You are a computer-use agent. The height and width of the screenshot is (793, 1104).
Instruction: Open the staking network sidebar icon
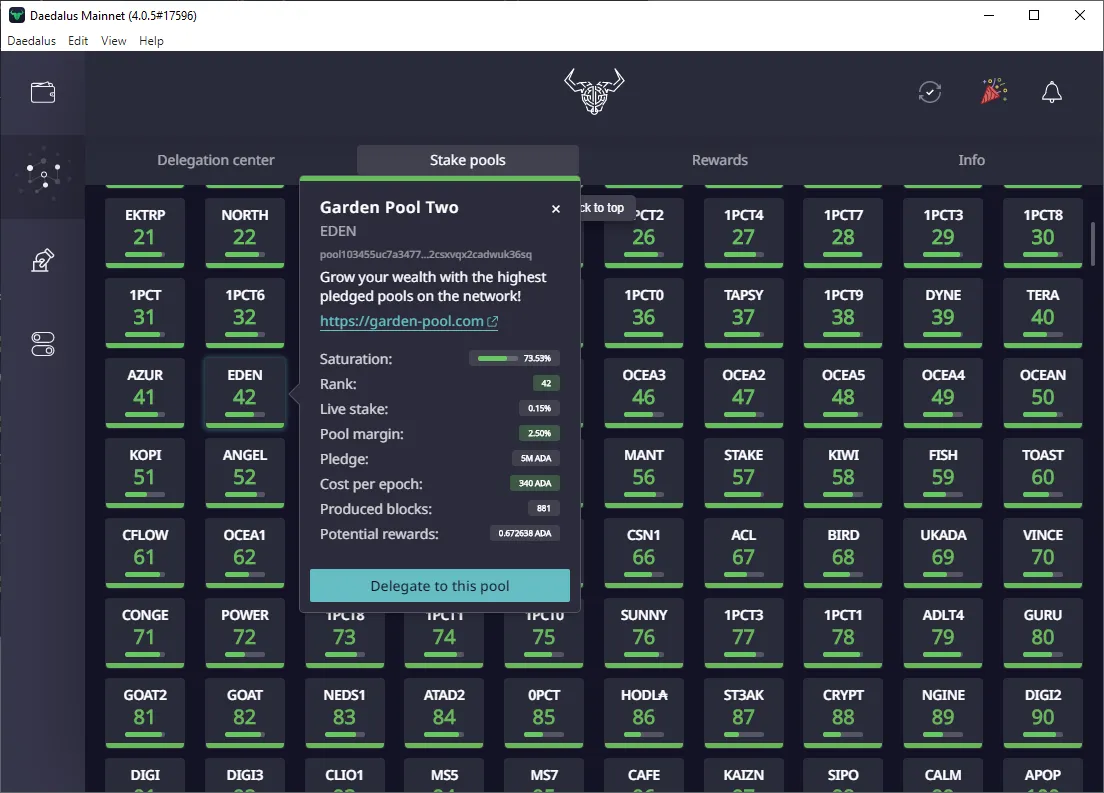click(43, 172)
